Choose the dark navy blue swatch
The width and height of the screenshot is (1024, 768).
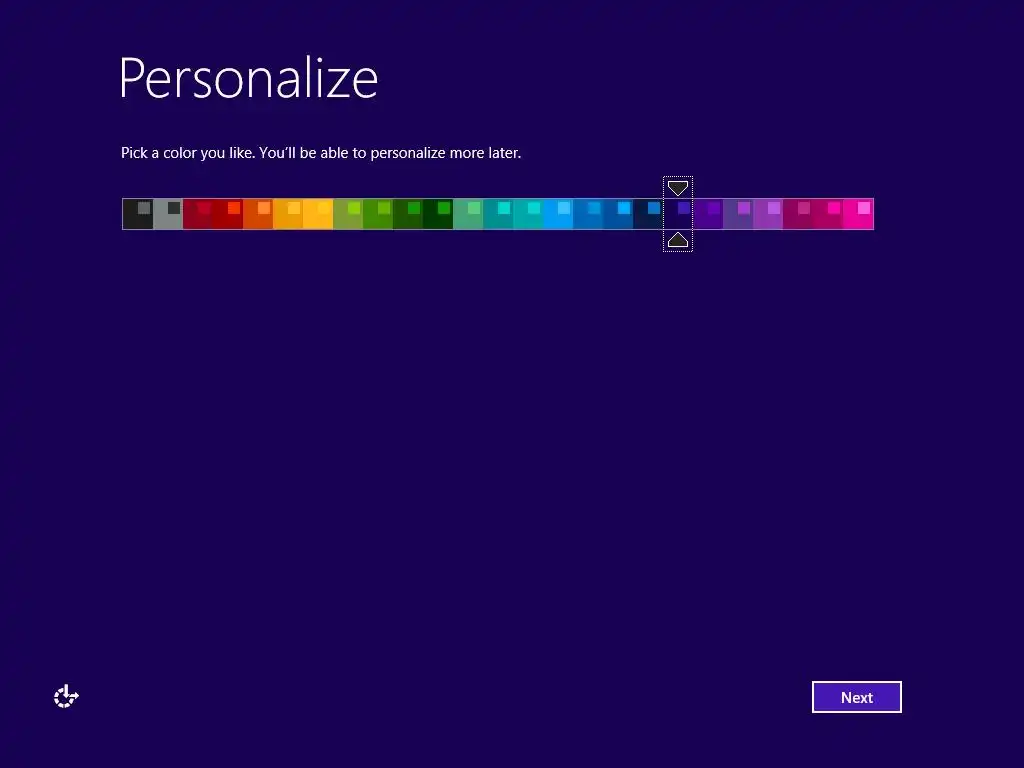pos(648,214)
